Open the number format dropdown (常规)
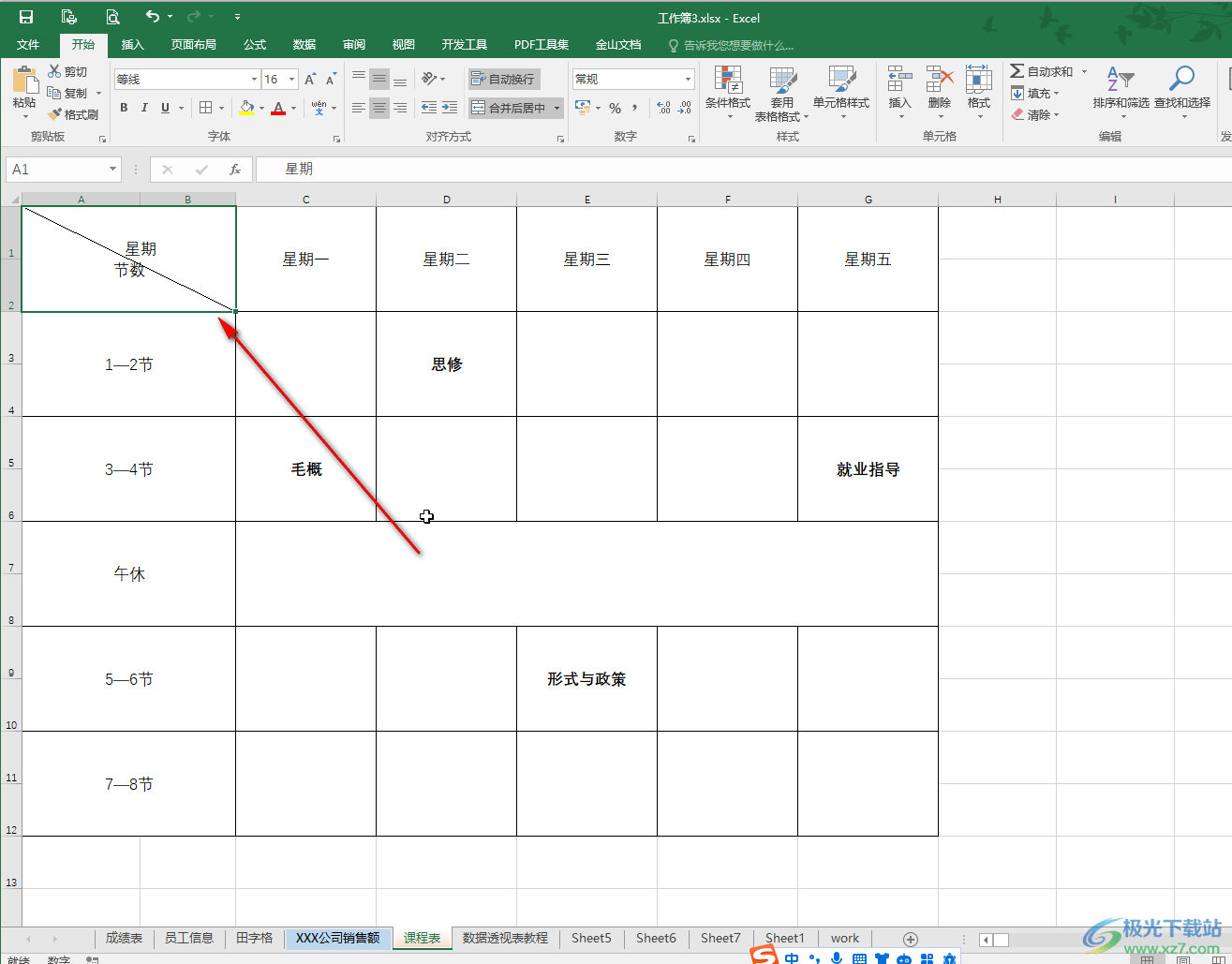 coord(689,80)
